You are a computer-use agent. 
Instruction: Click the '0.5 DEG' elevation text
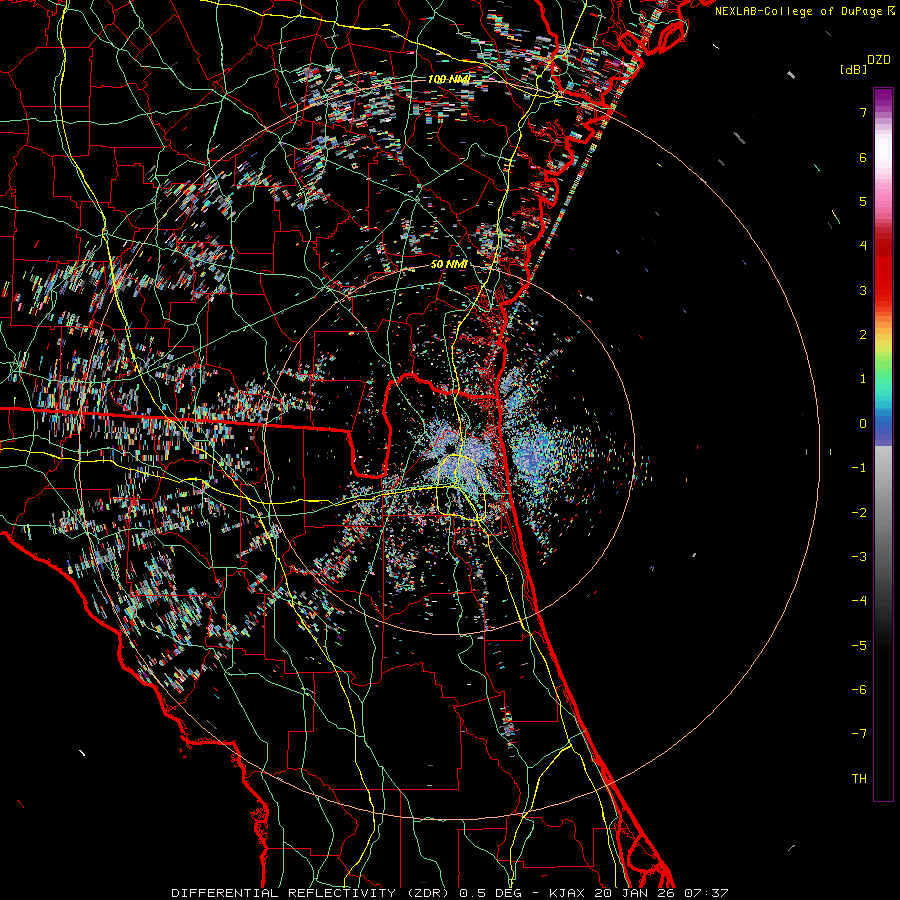490,893
